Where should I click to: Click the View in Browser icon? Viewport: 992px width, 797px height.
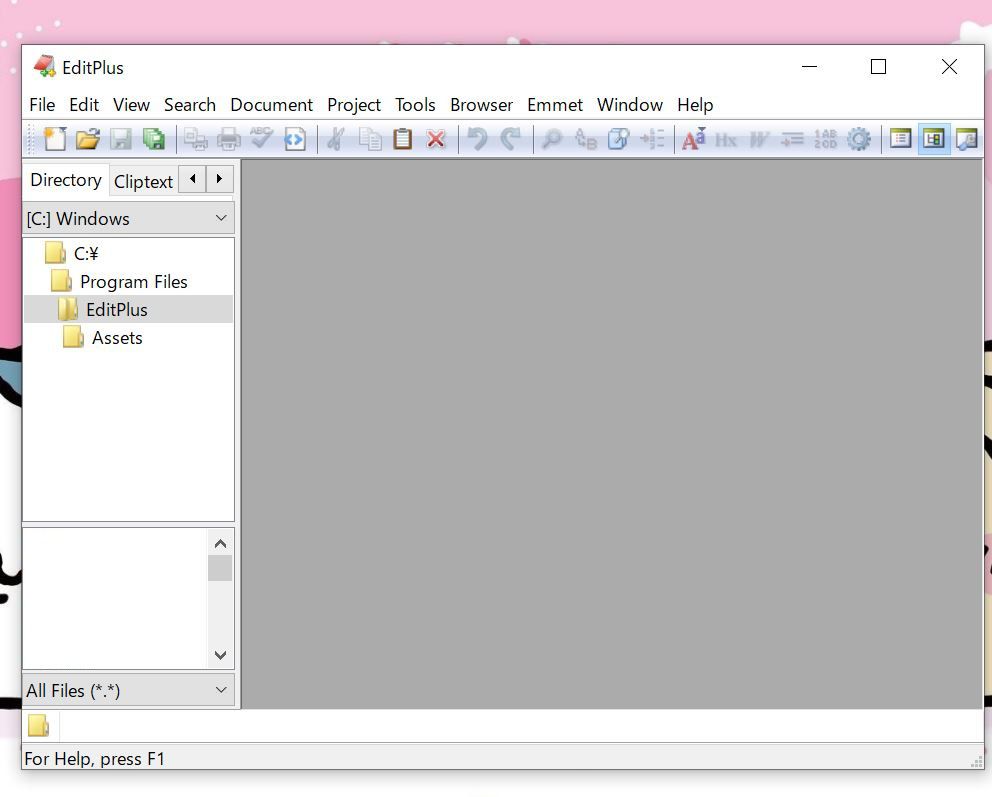(x=295, y=139)
